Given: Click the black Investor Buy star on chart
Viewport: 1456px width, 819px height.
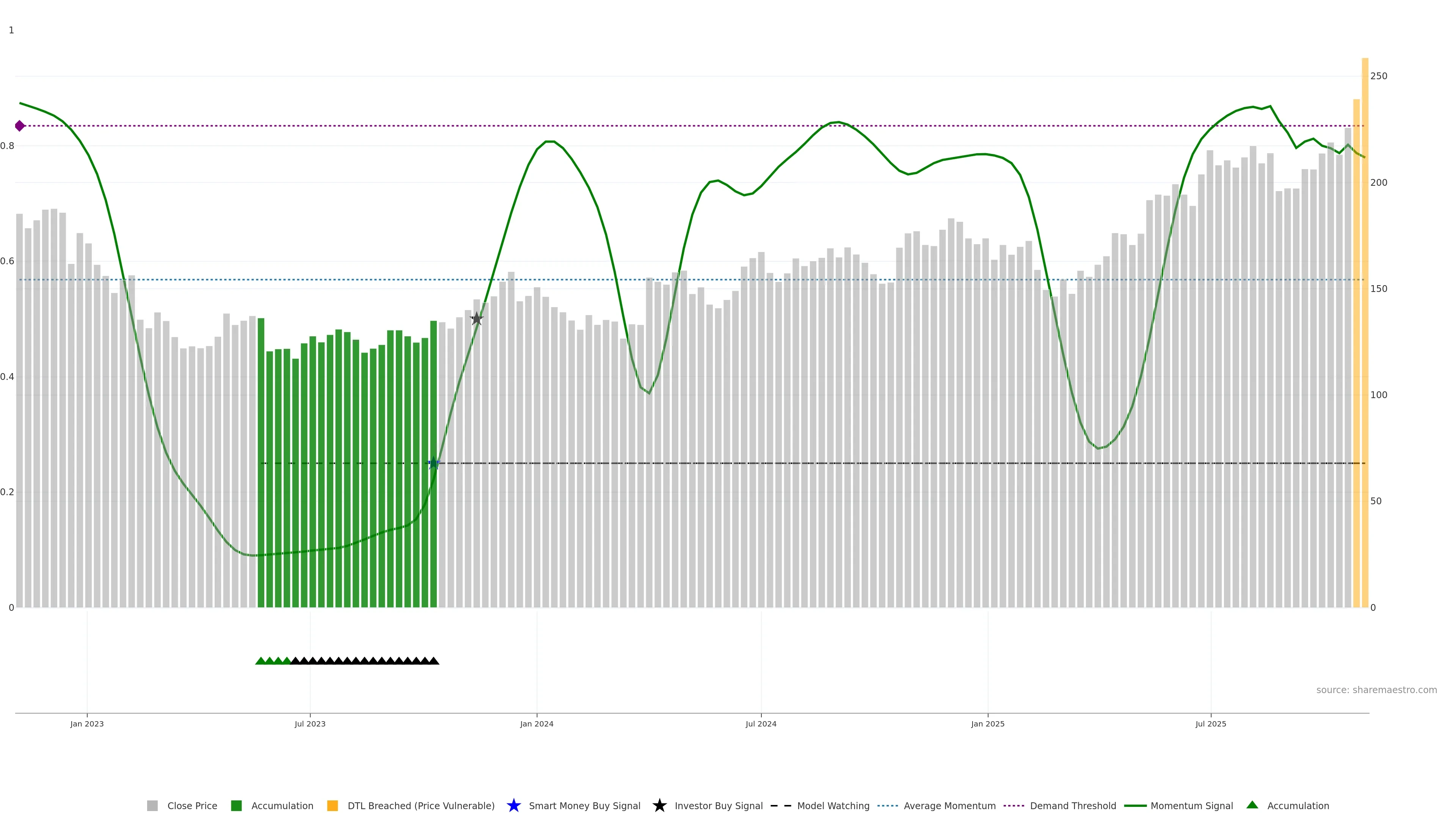Looking at the screenshot, I should click(x=477, y=319).
